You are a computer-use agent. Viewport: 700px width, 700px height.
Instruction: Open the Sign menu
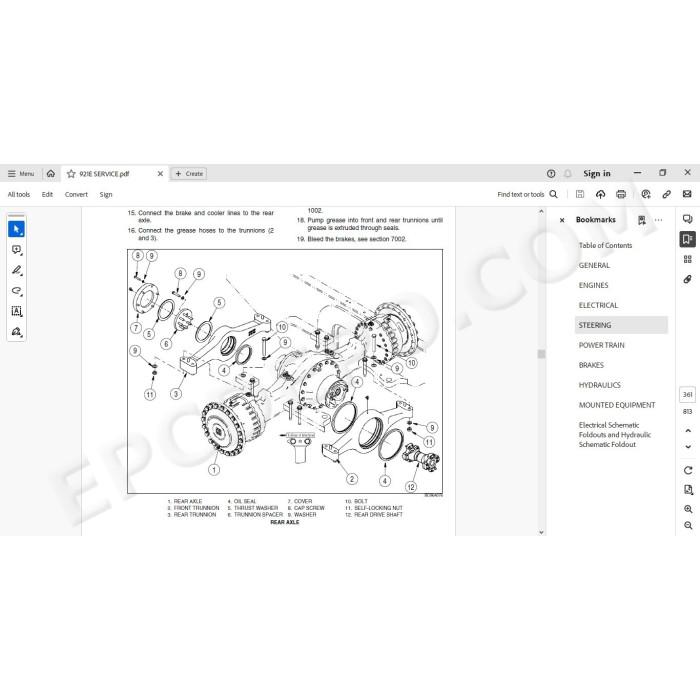tap(106, 195)
